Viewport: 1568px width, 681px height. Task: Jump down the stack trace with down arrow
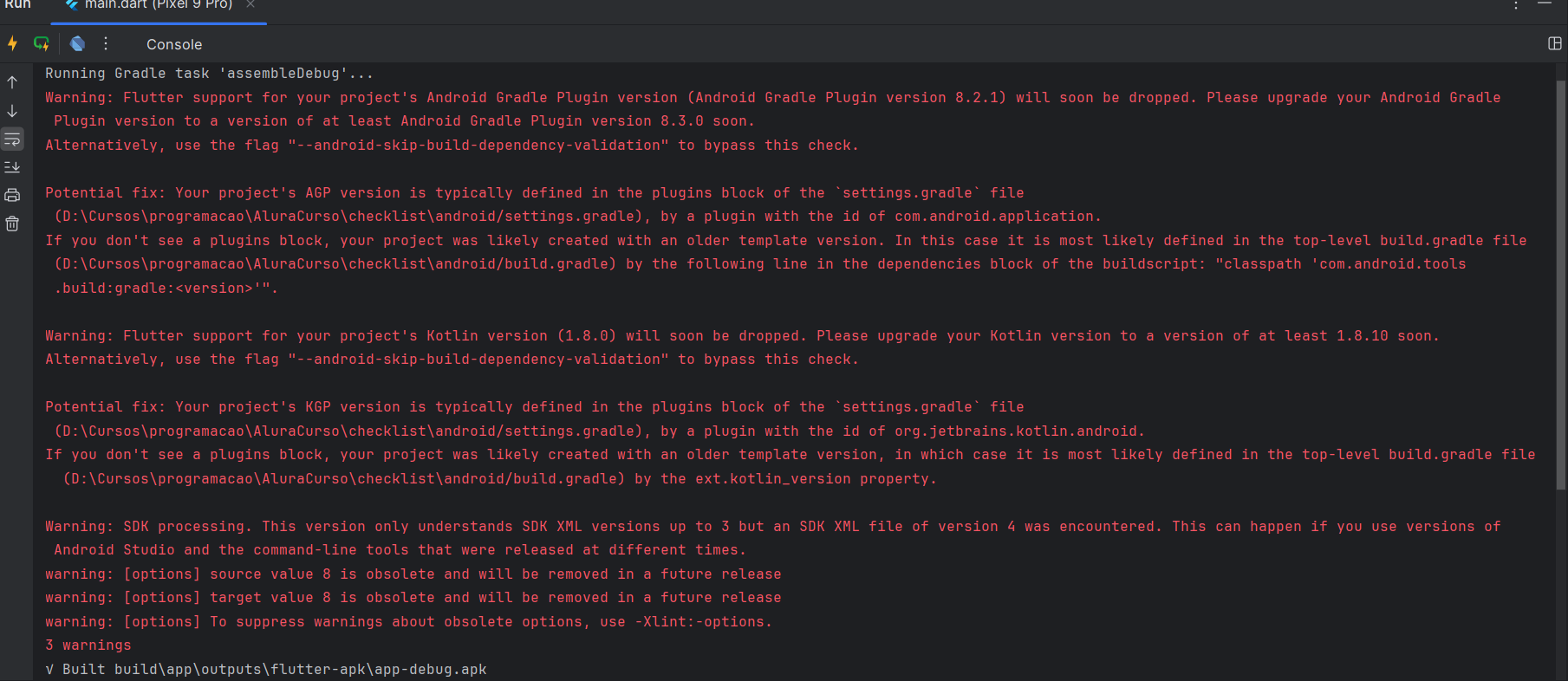point(12,111)
